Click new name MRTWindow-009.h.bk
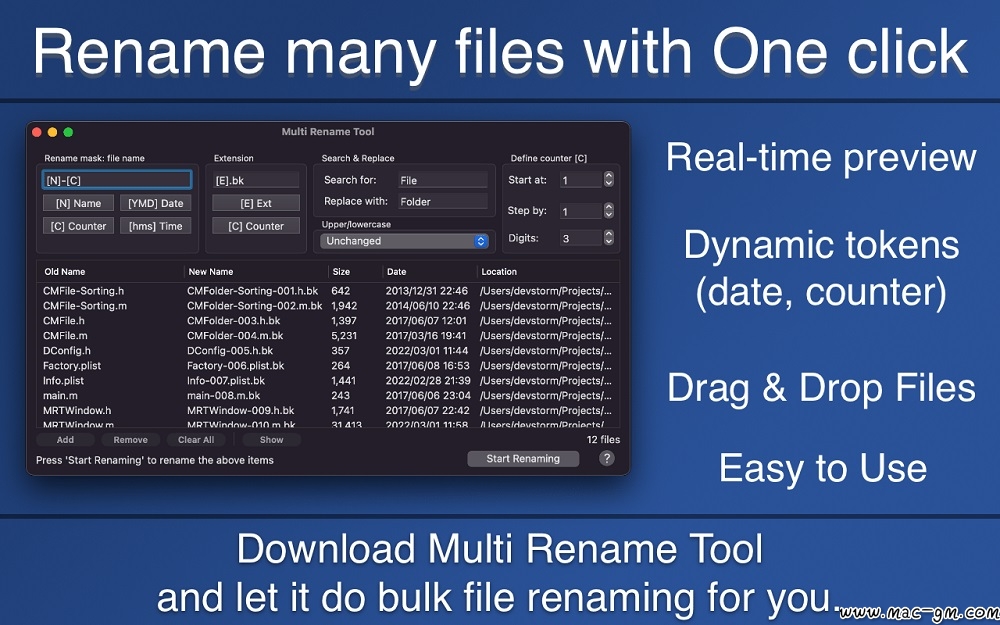 240,411
